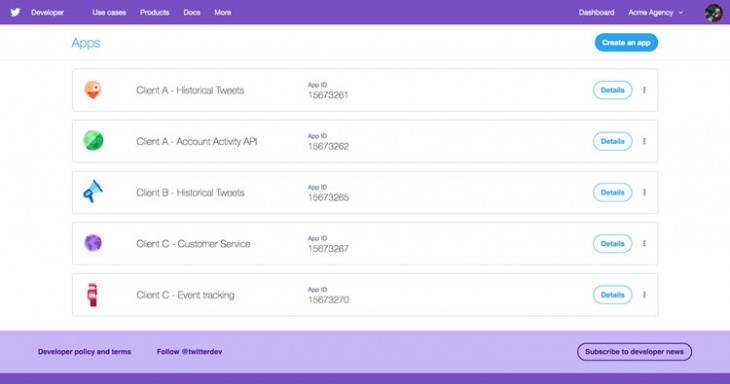Click the orange face icon for Client A Historical Tweets
The image size is (730, 384).
coord(93,89)
